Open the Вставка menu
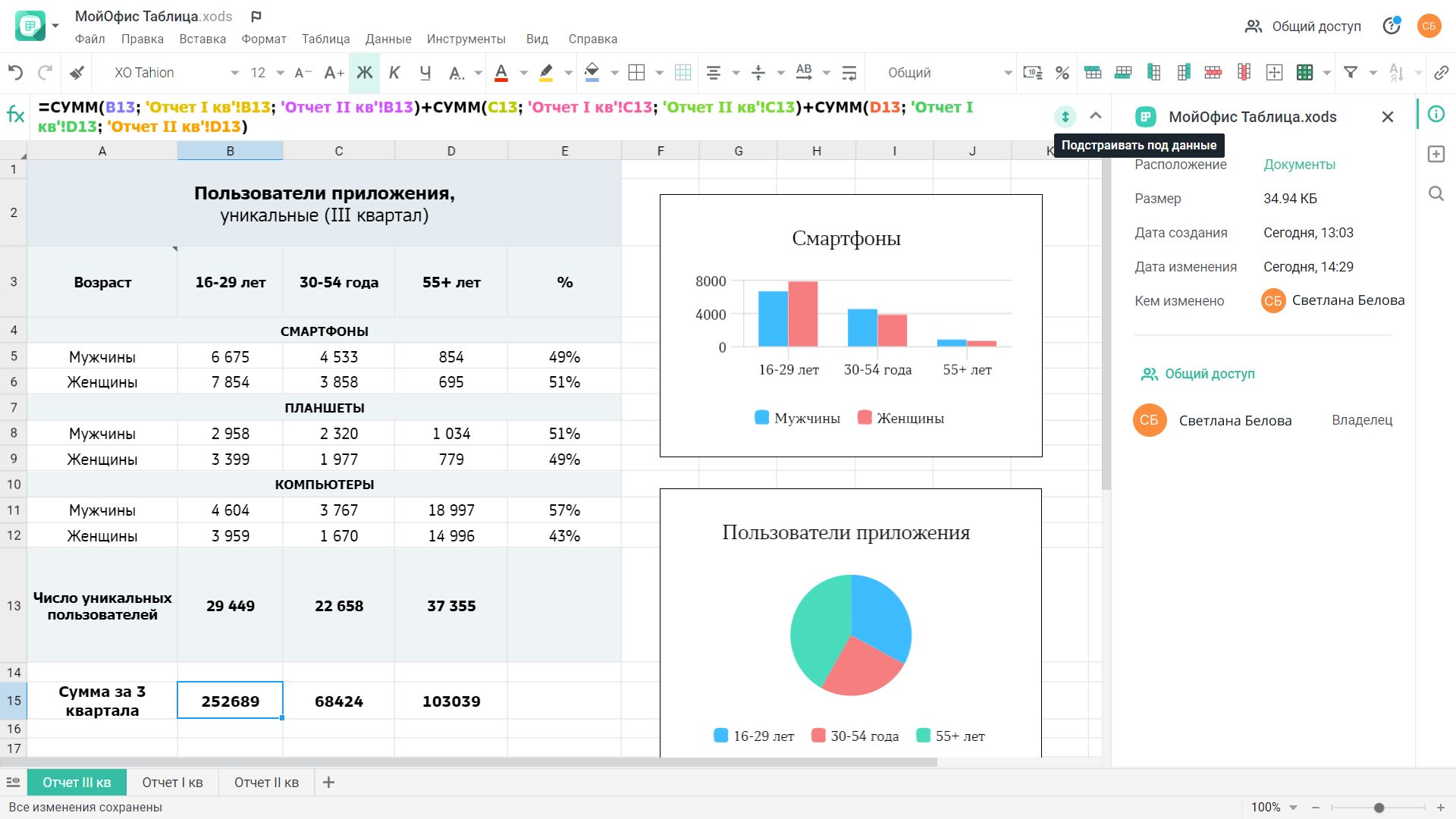The image size is (1456, 819). [202, 39]
